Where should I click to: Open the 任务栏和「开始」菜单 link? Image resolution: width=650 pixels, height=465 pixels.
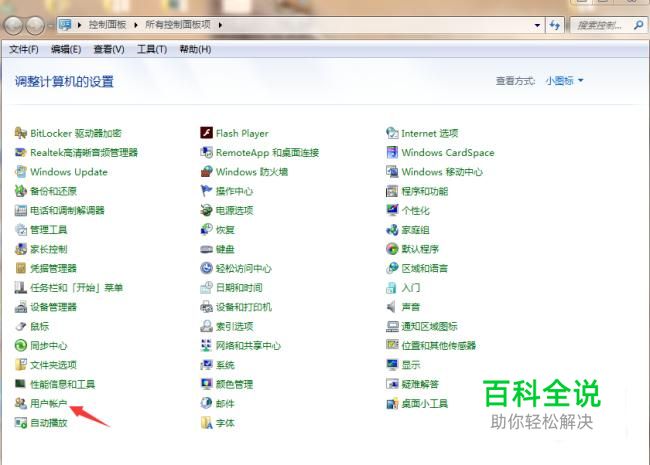[x=77, y=288]
